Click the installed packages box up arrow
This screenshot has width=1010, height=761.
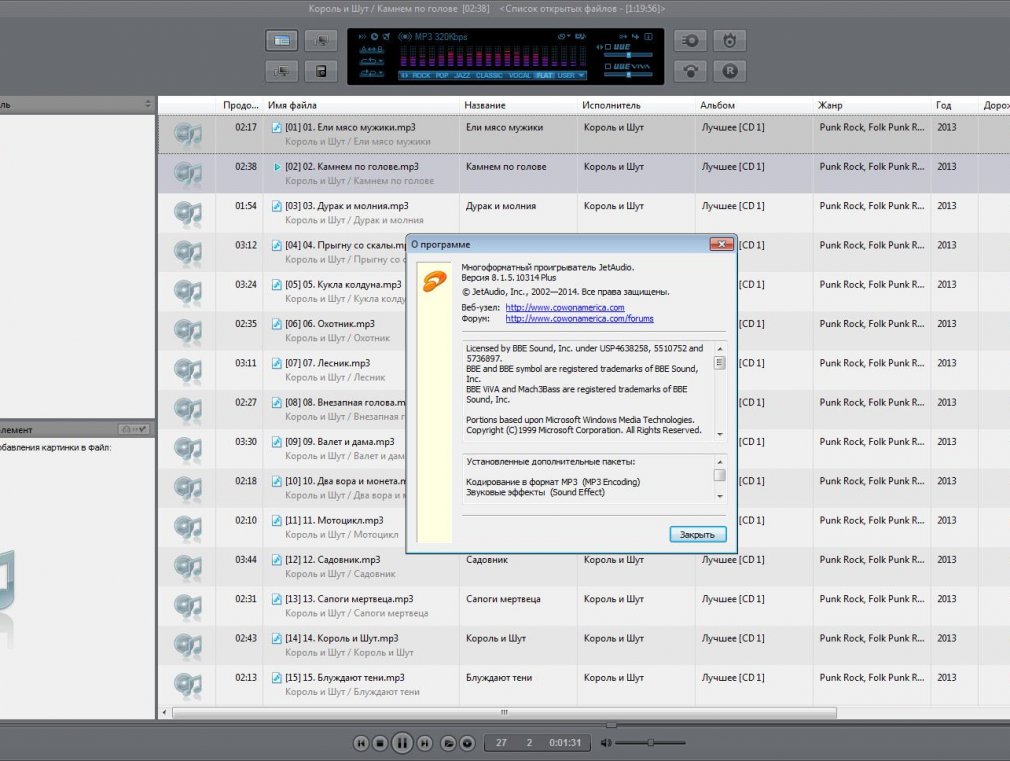coord(720,462)
